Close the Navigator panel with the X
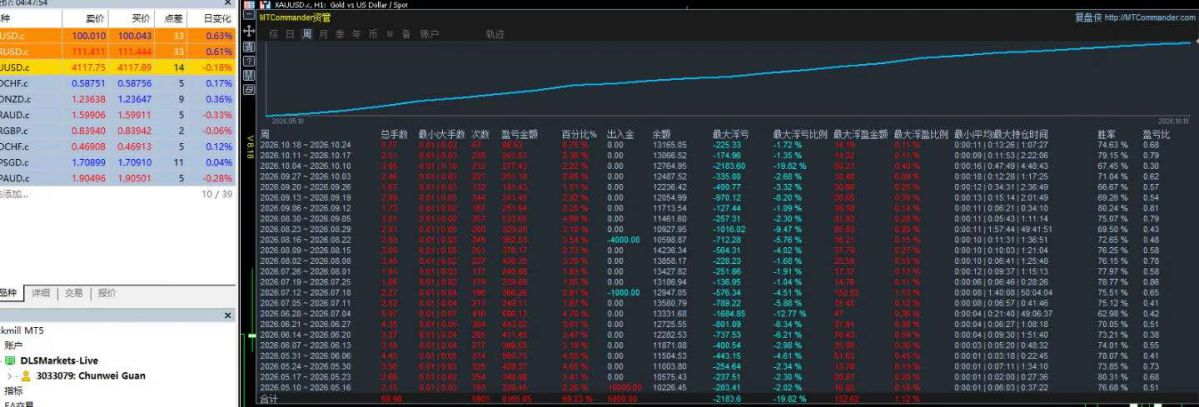 (228, 315)
